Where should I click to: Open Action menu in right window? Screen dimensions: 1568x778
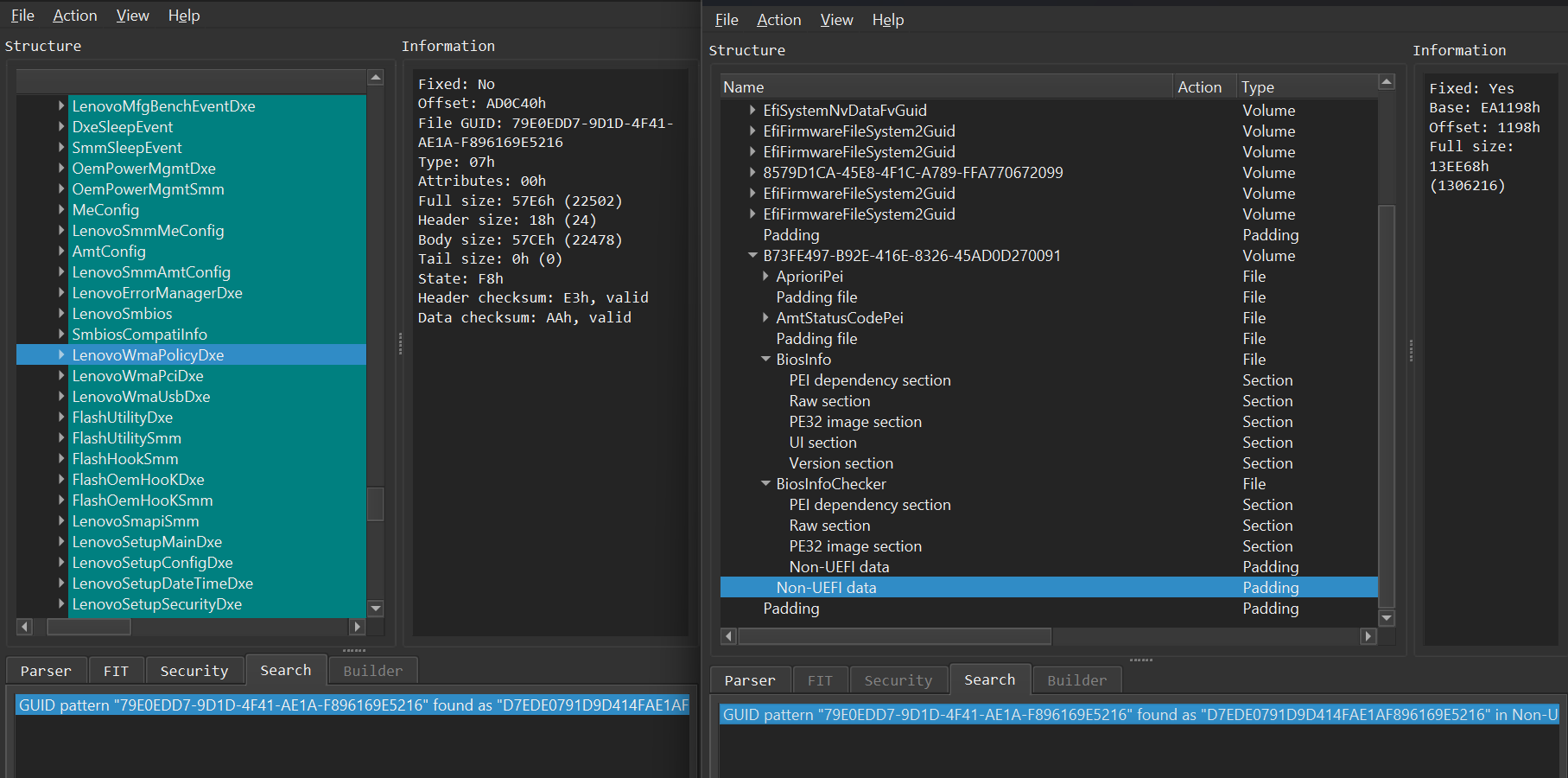[x=778, y=20]
